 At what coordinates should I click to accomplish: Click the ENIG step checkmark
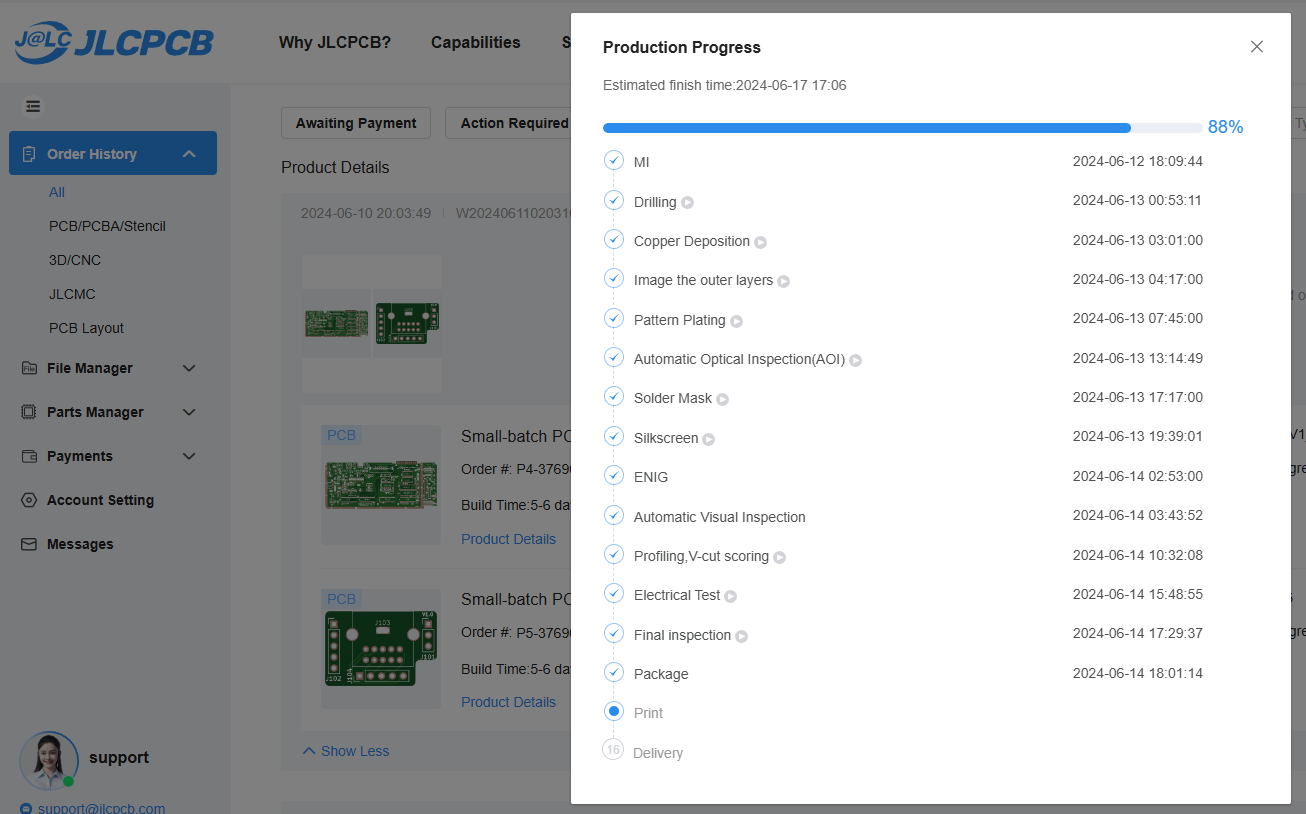coord(614,476)
